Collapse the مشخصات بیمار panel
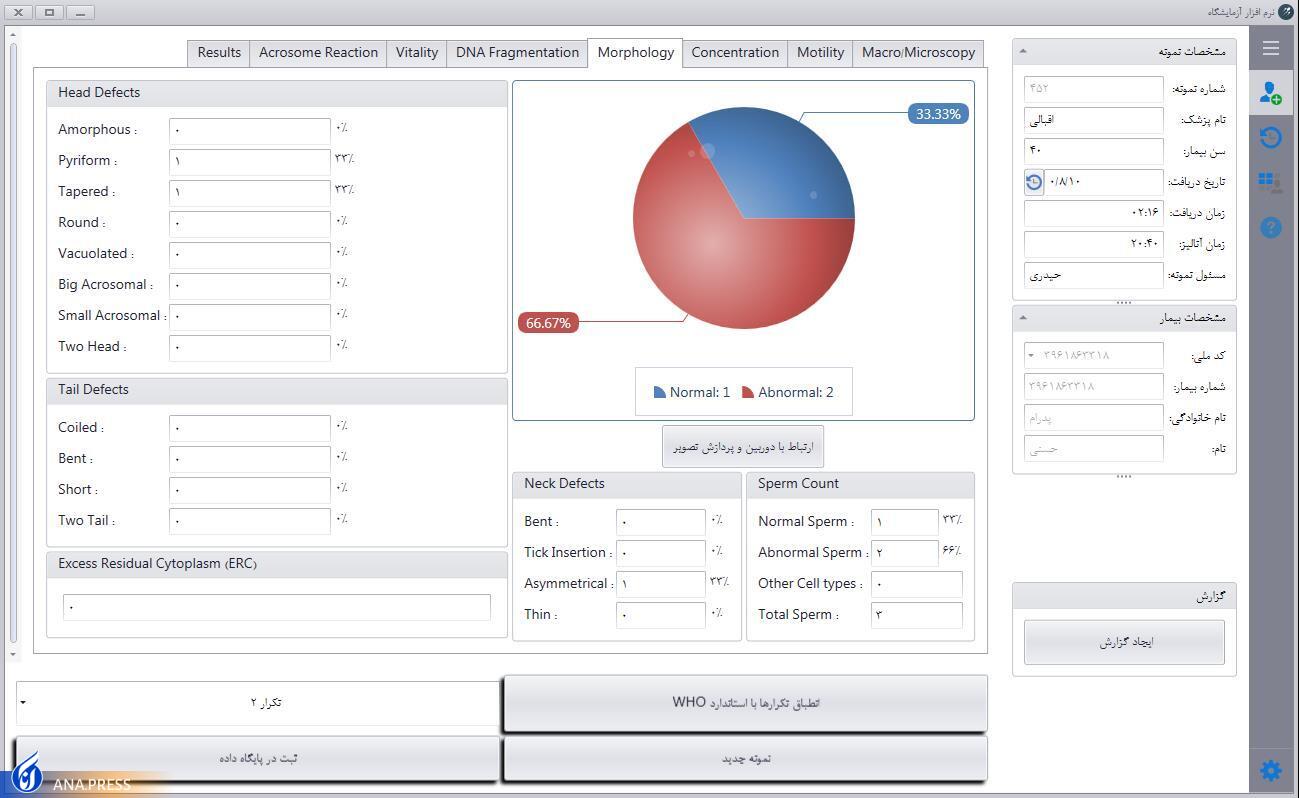1299x798 pixels. click(1022, 318)
